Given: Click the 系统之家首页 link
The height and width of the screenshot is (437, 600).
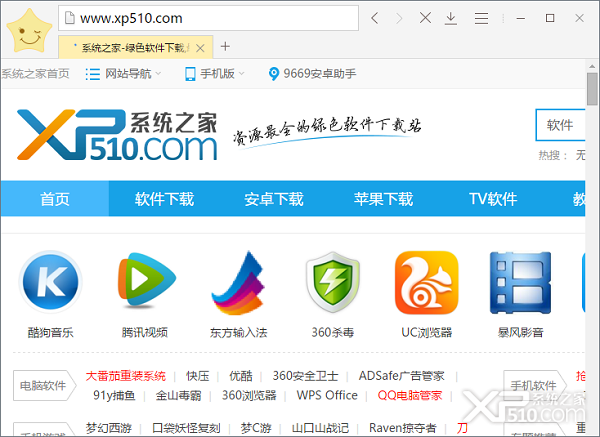Looking at the screenshot, I should 35,73.
